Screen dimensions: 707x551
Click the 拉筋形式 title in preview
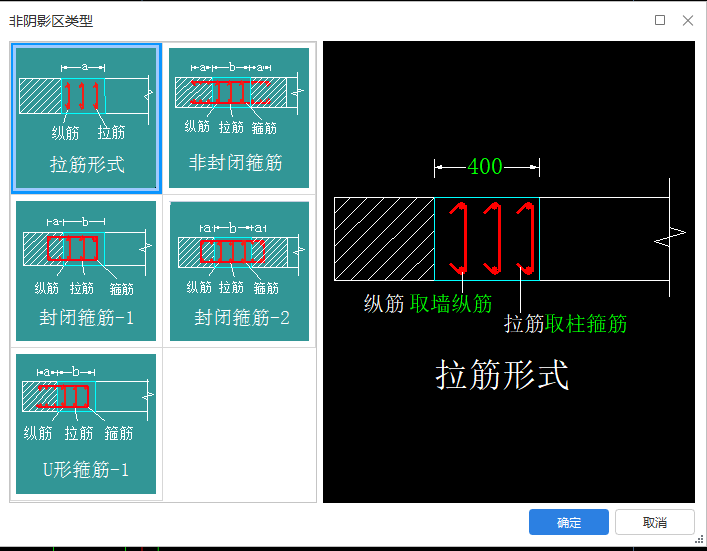click(501, 375)
